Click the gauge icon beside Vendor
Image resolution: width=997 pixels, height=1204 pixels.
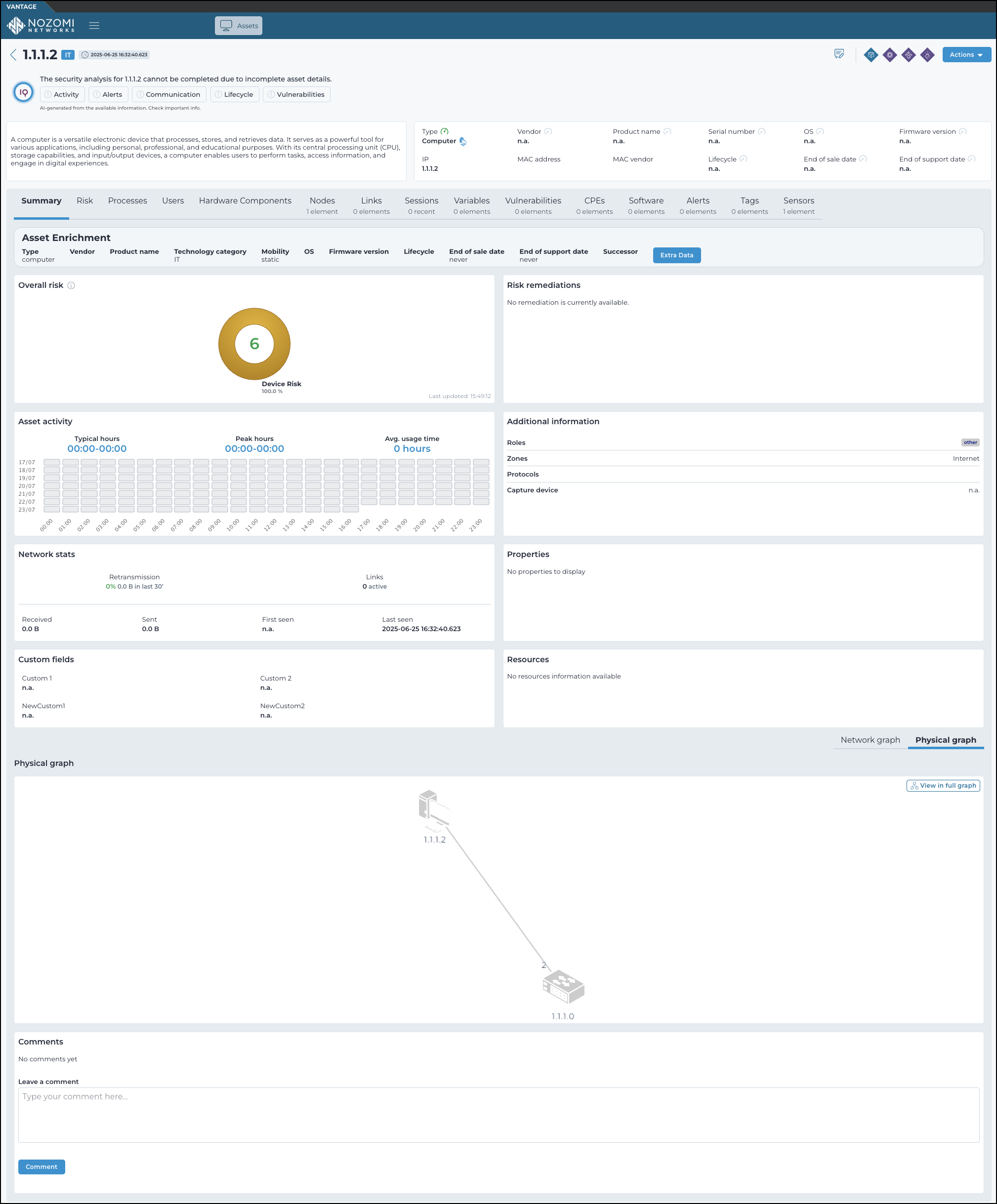[x=548, y=131]
